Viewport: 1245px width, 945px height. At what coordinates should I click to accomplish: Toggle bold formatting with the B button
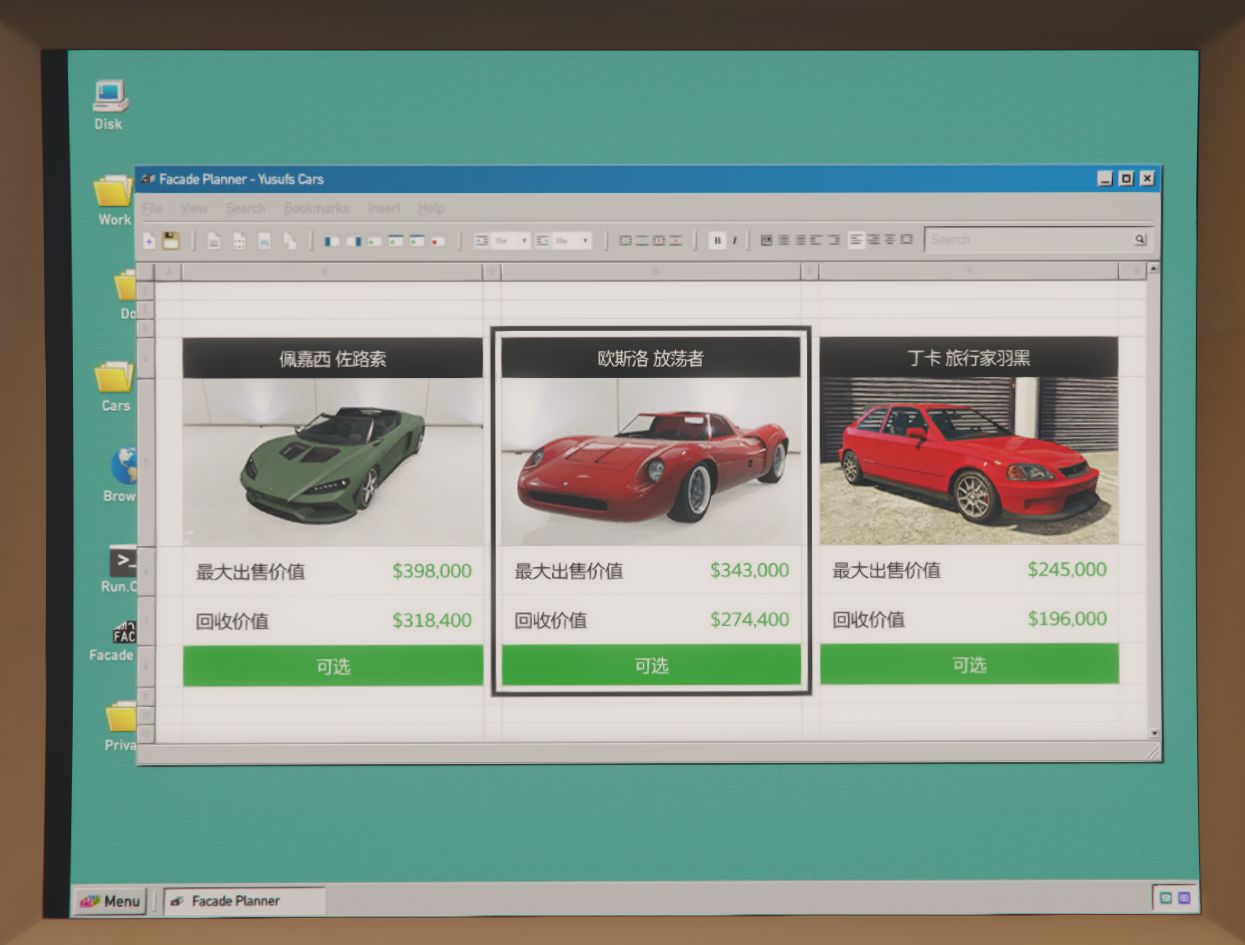point(716,240)
